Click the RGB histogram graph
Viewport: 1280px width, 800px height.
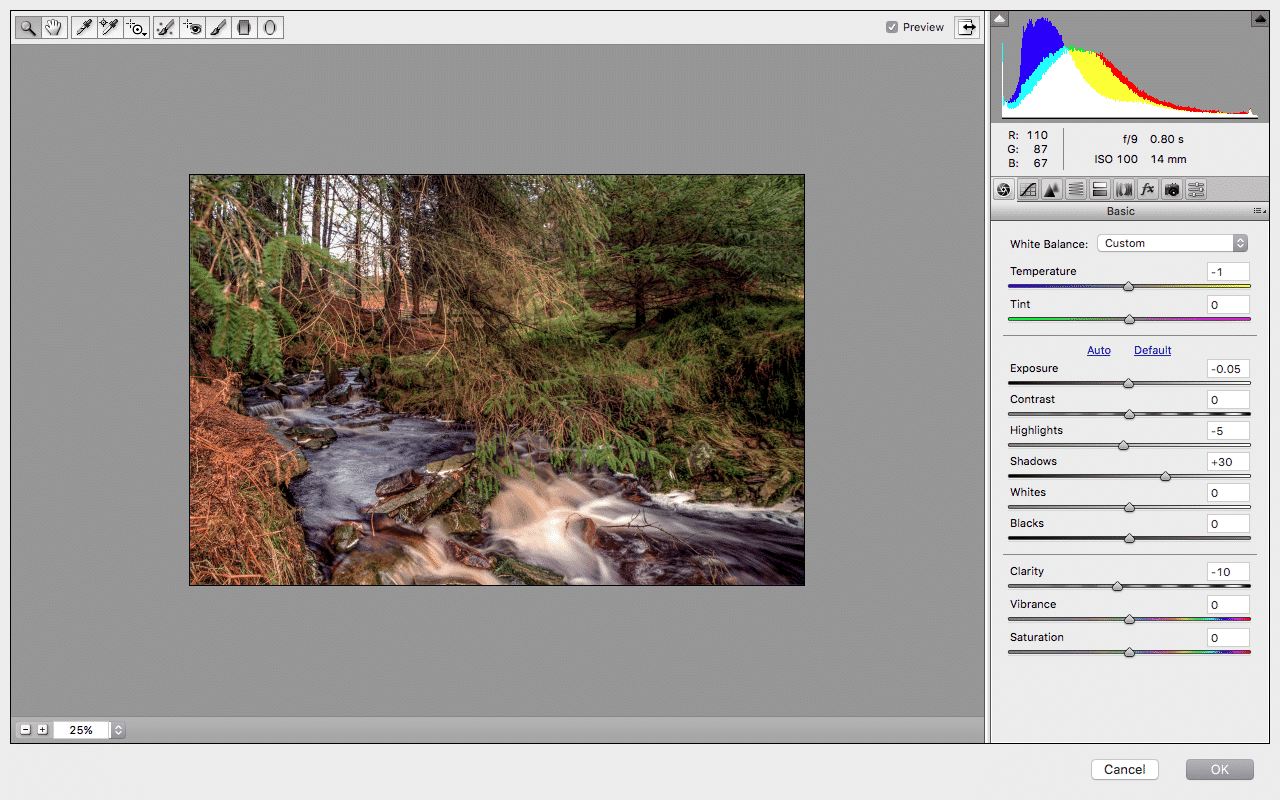point(1130,69)
